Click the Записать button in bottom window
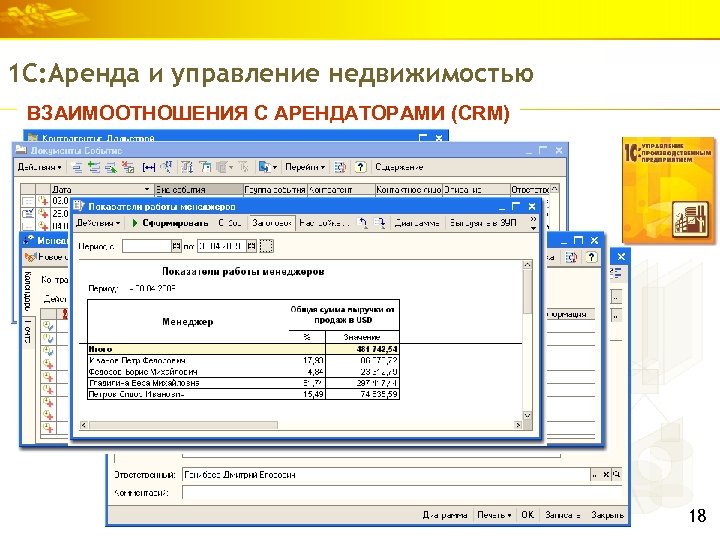Screen dimensions: 720x540 [563, 515]
